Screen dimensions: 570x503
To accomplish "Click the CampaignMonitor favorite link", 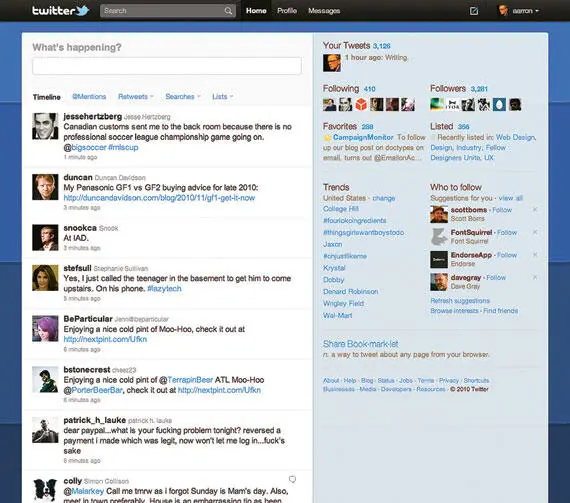I will 363,137.
